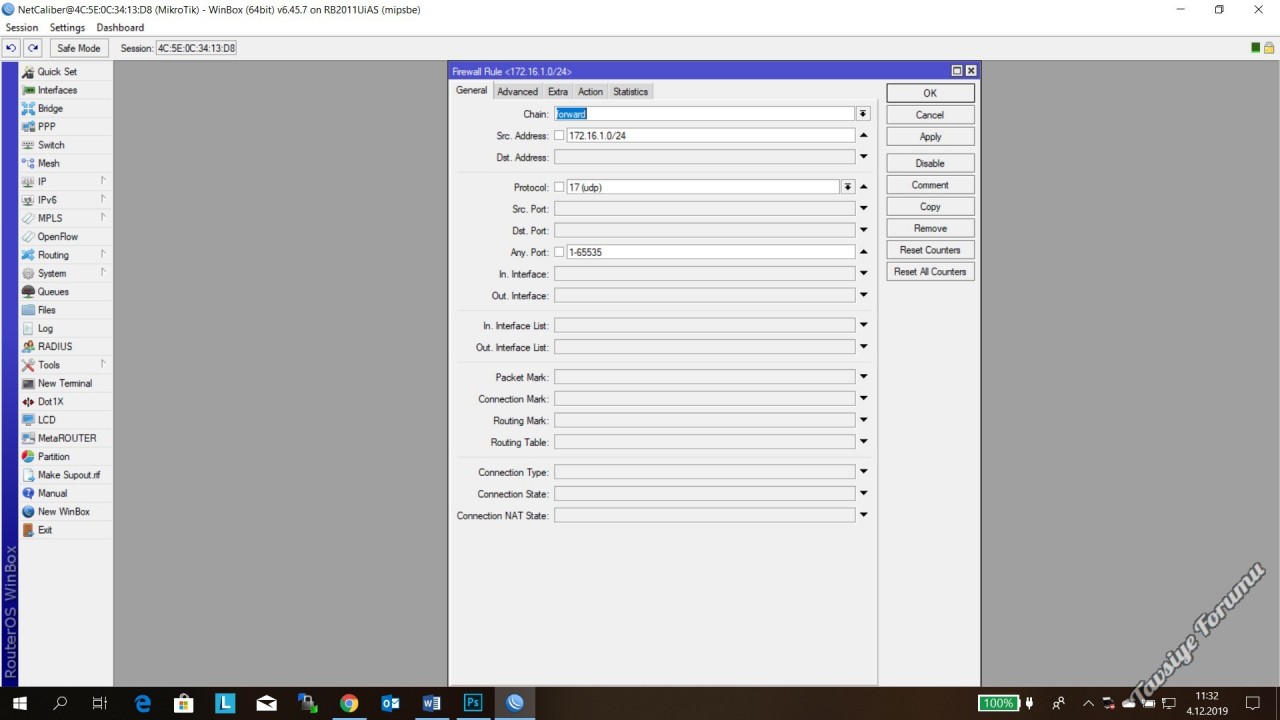The width and height of the screenshot is (1280, 720).
Task: Open the Chain dropdown list
Action: pyautogui.click(x=863, y=114)
